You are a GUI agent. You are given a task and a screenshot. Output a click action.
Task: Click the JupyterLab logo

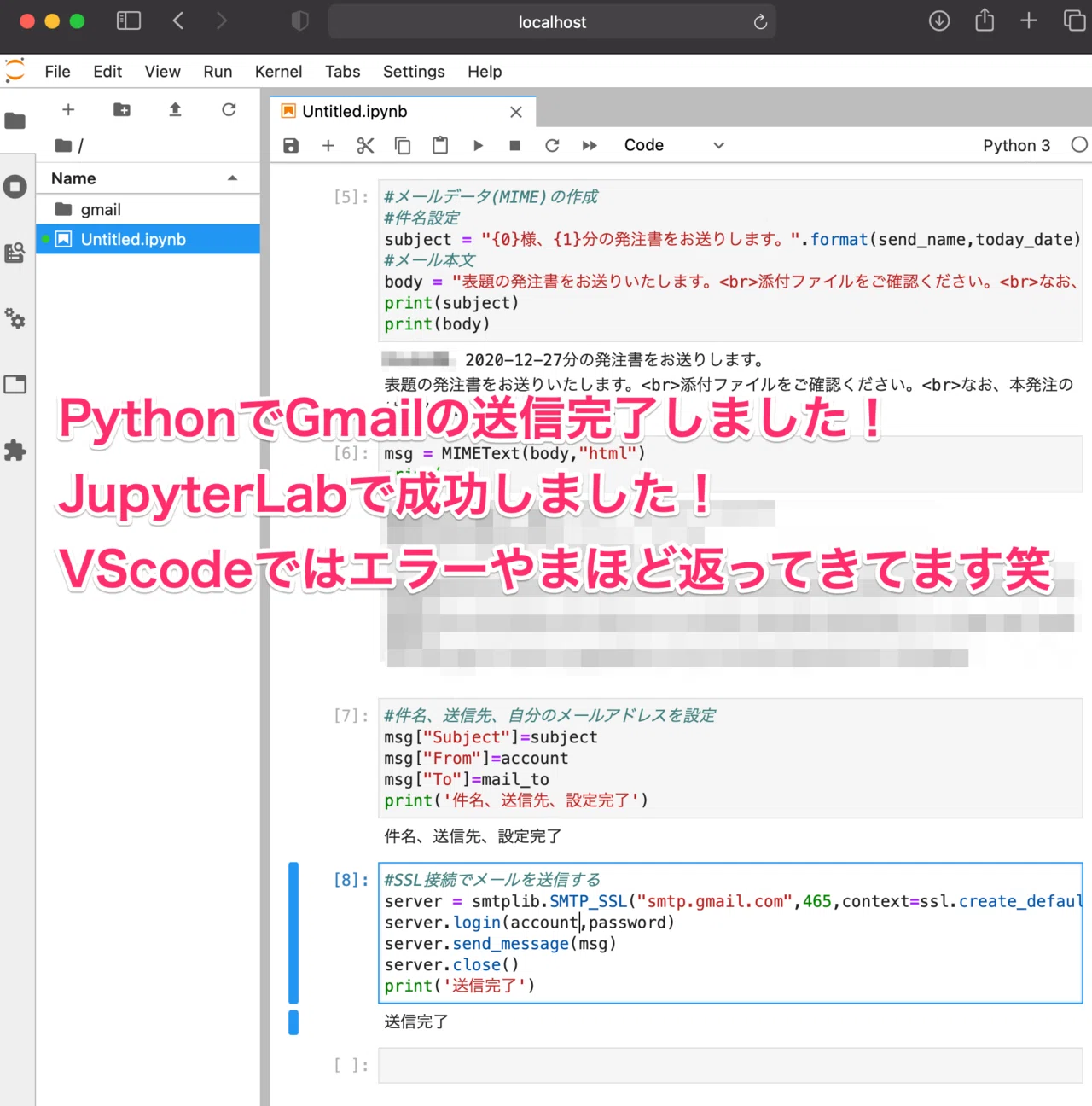tap(15, 71)
